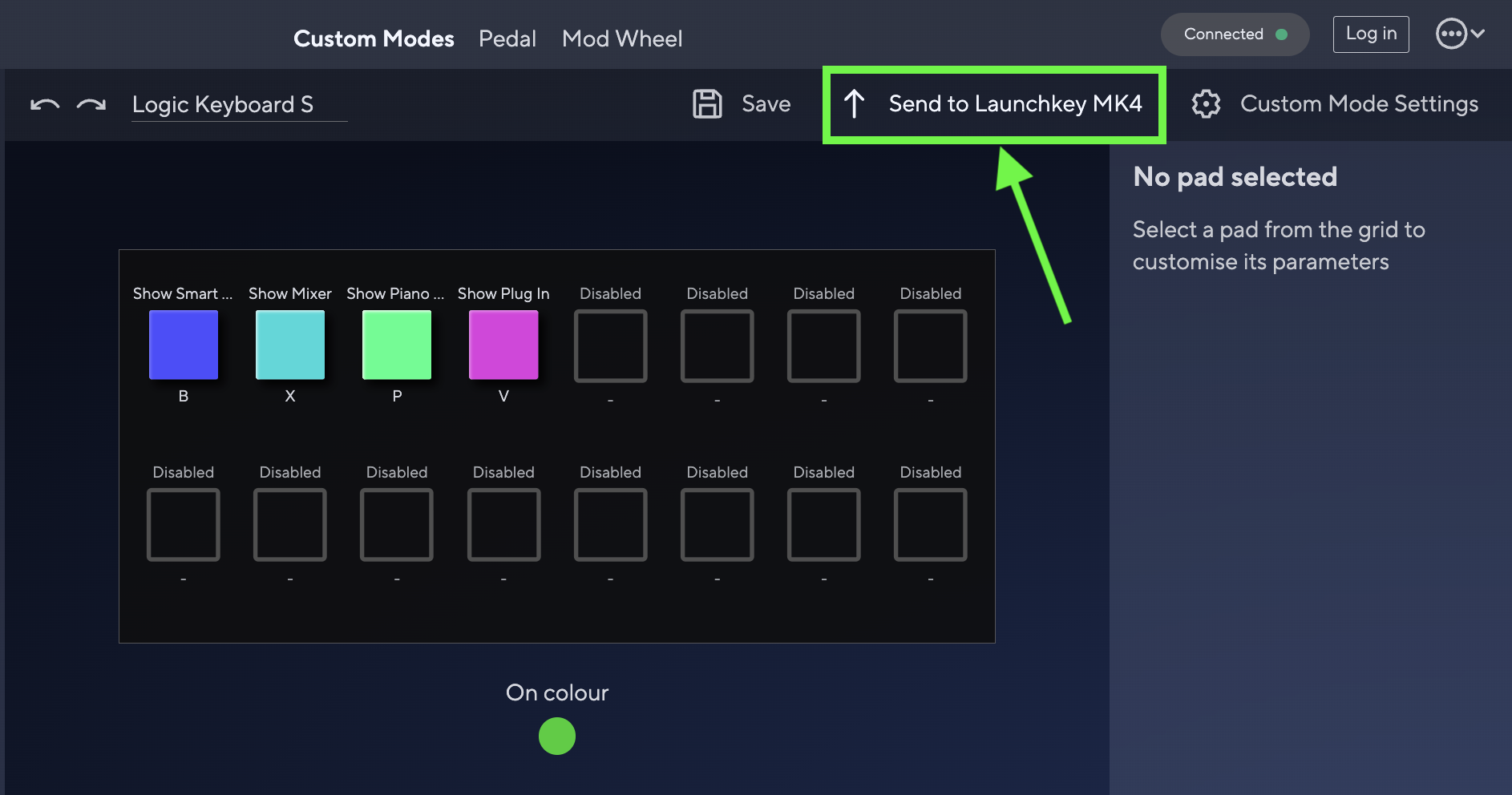Select the seventh pad in the top row
The height and width of the screenshot is (795, 1512).
[x=824, y=345]
